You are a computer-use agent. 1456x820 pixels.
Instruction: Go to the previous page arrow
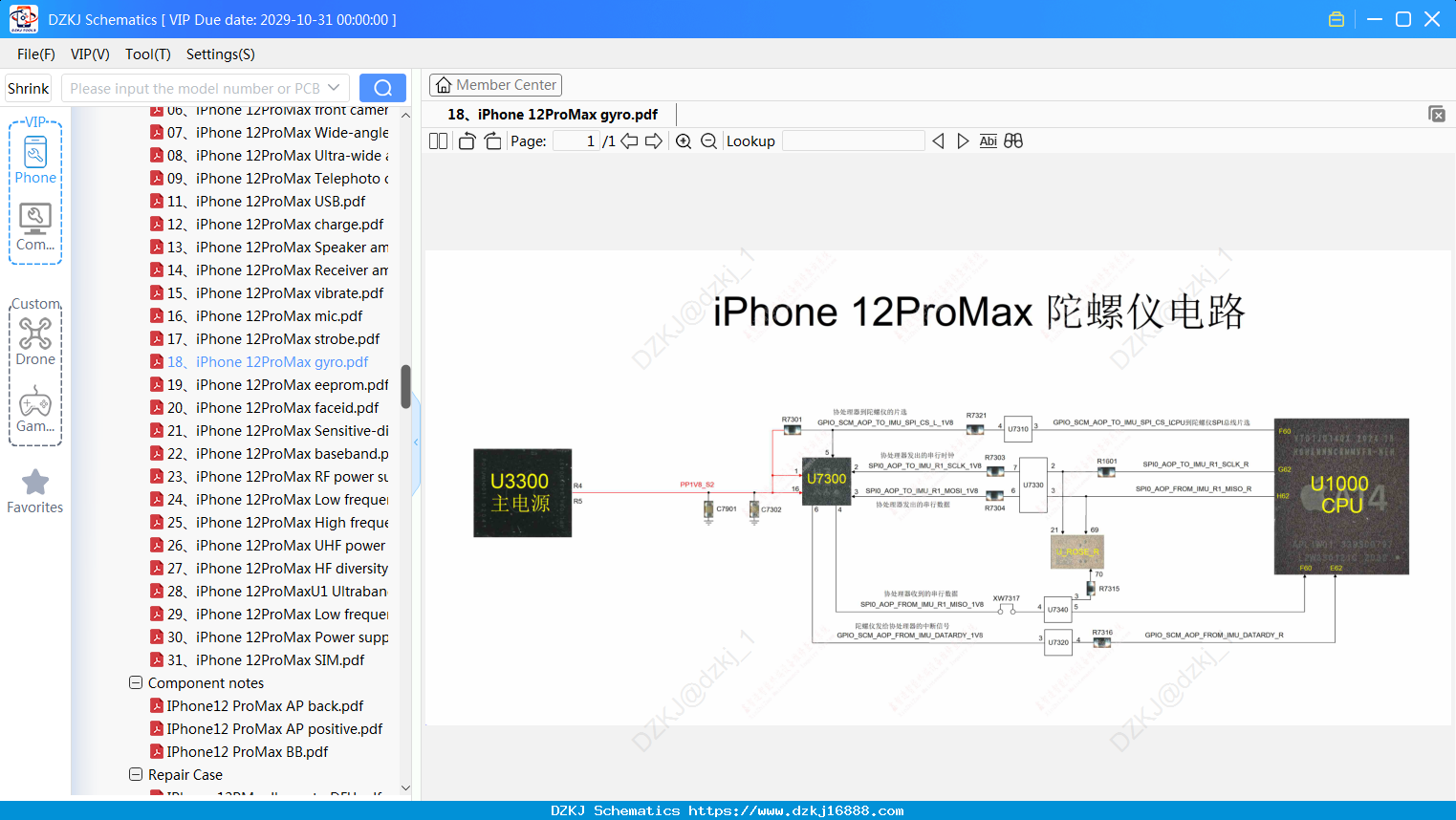click(x=629, y=141)
